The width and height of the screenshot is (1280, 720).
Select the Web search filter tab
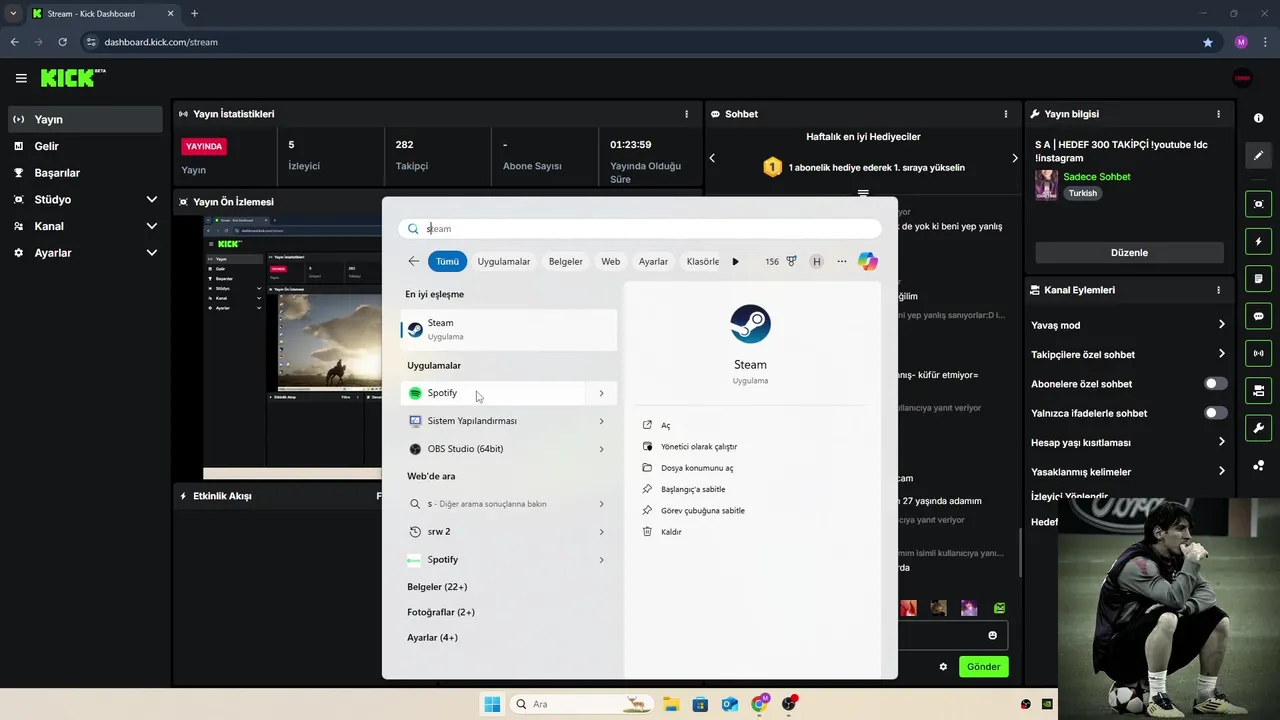(611, 261)
